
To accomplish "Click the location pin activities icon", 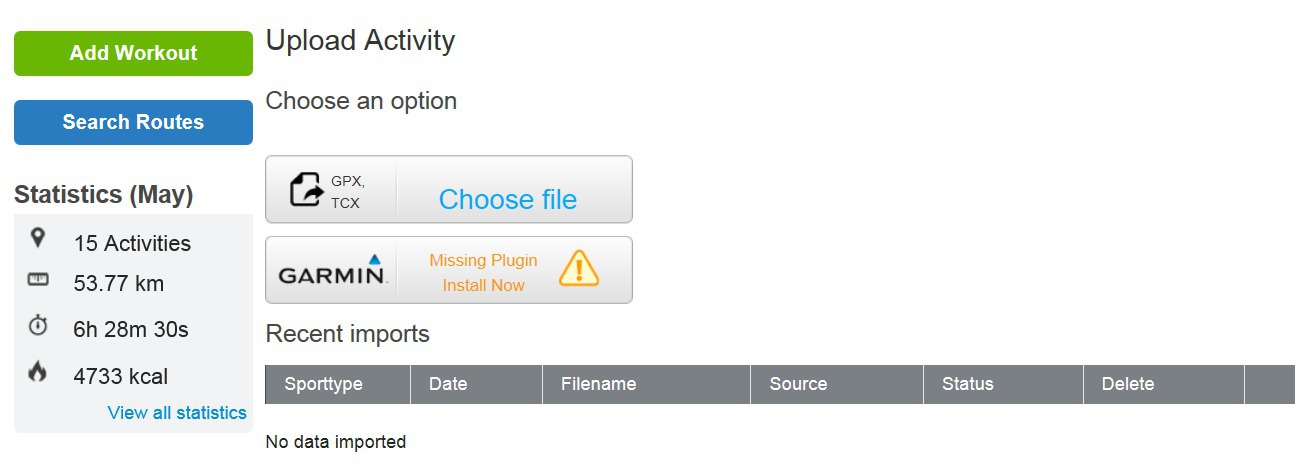I will click(x=38, y=238).
